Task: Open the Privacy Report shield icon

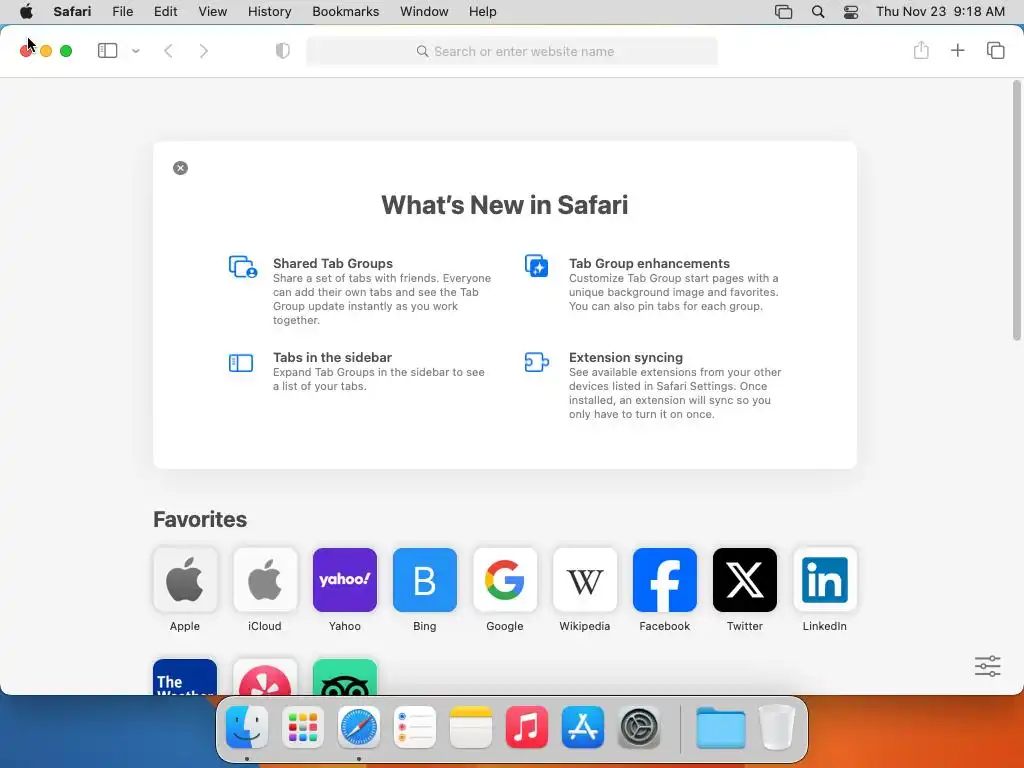Action: [282, 51]
